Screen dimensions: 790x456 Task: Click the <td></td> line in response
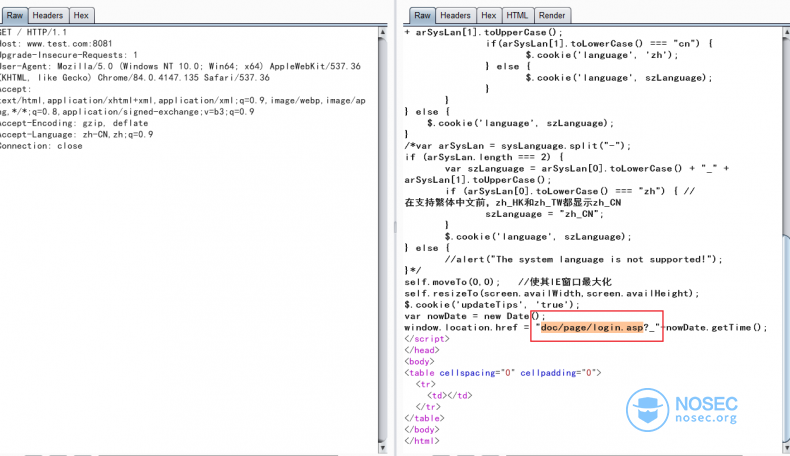[x=450, y=396]
